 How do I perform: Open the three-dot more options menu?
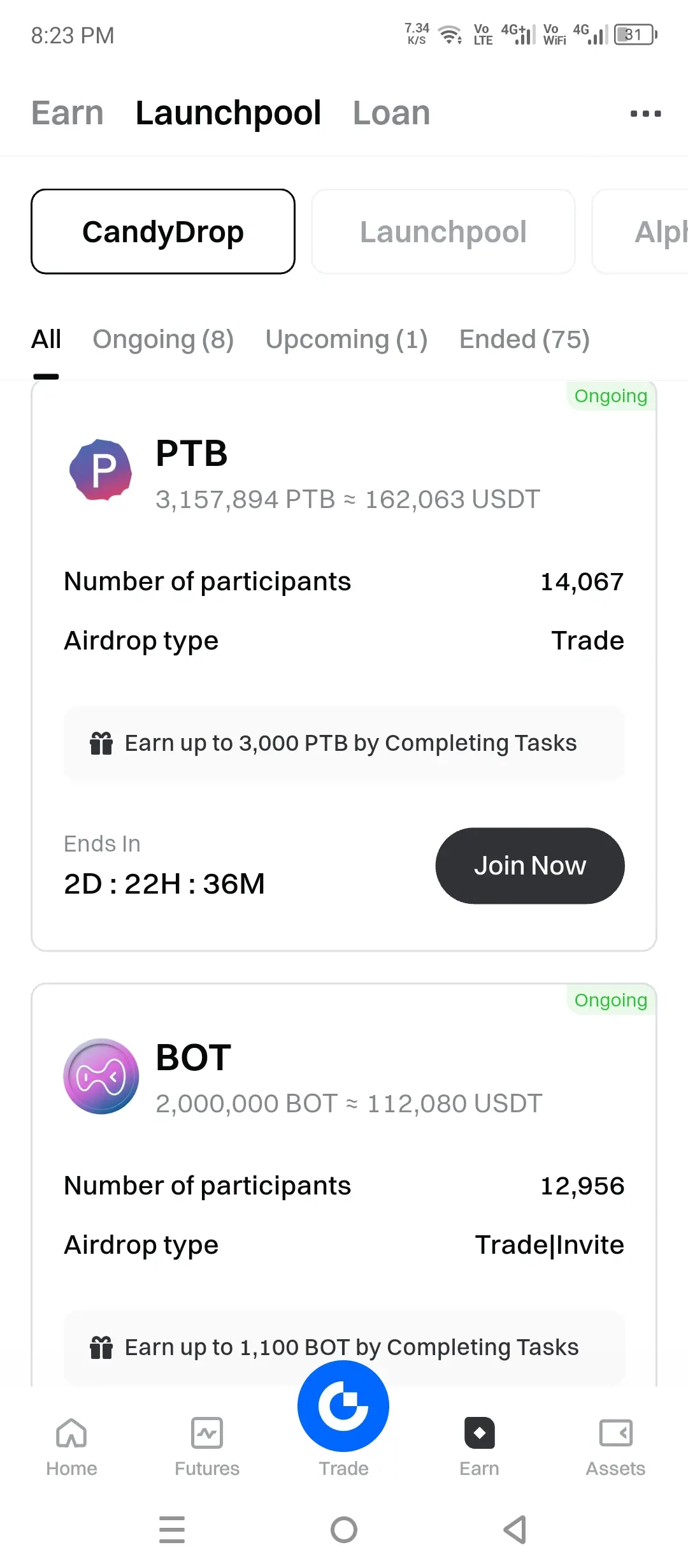[645, 113]
